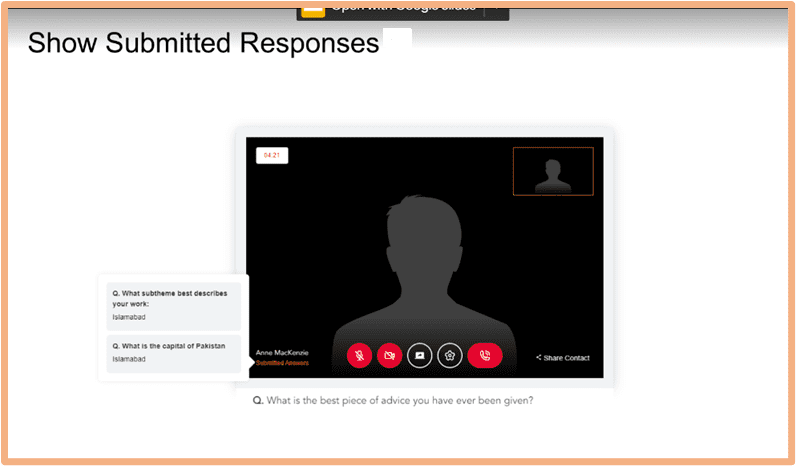This screenshot has width=796, height=466.
Task: Click the Share Contact link
Action: click(x=567, y=358)
